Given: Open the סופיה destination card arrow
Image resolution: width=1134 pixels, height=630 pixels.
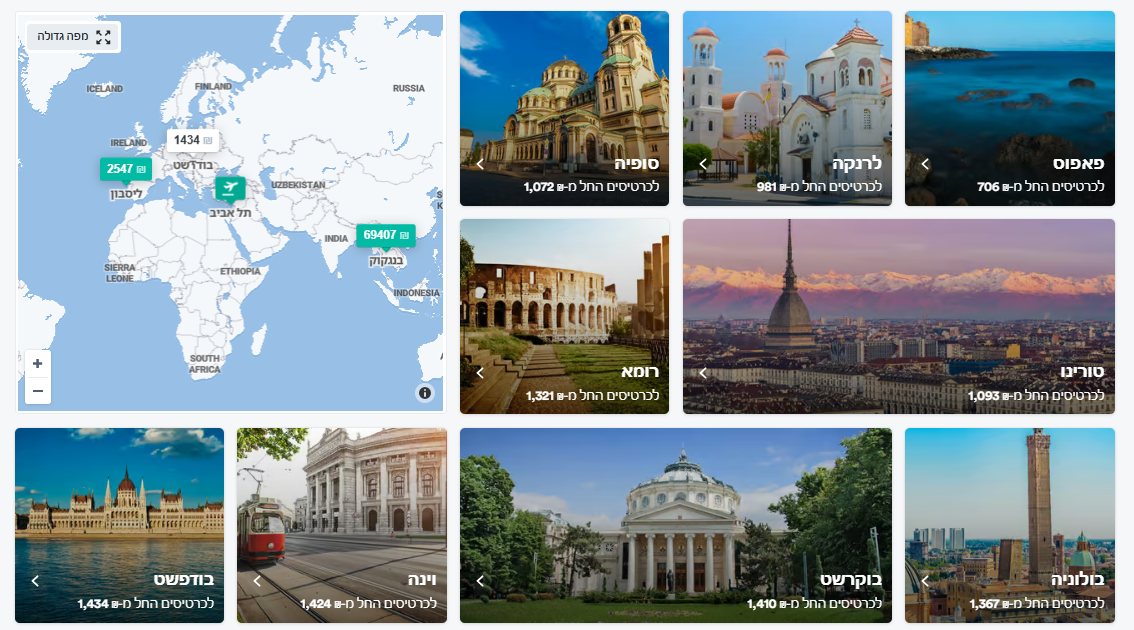Looking at the screenshot, I should [480, 164].
